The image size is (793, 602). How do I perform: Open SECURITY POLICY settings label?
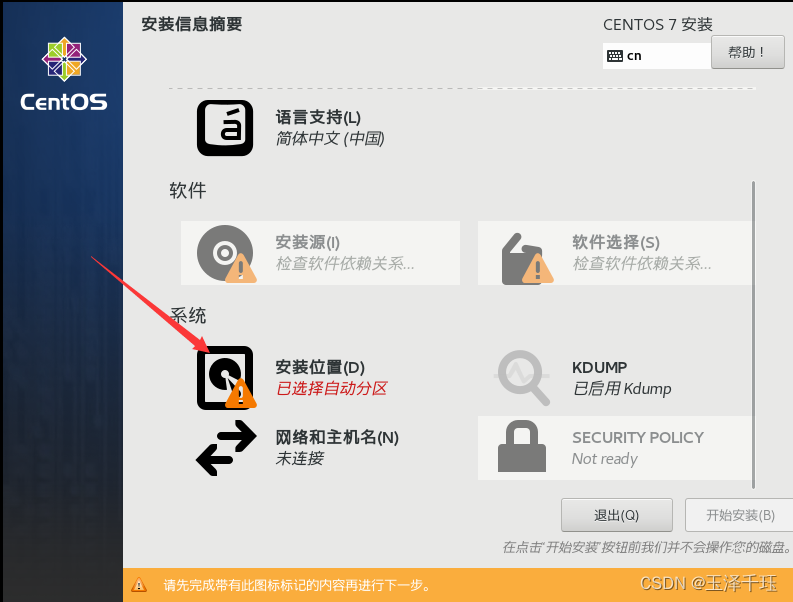coord(638,437)
